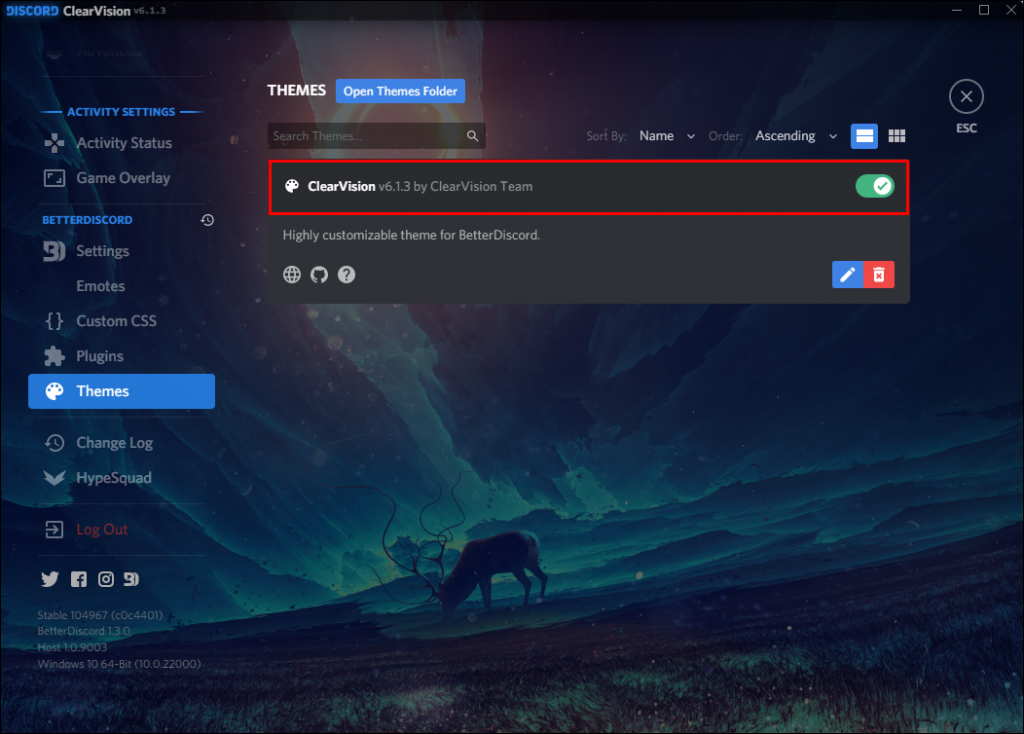1024x734 pixels.
Task: Click the BetterDiscord revert history icon
Action: click(206, 219)
